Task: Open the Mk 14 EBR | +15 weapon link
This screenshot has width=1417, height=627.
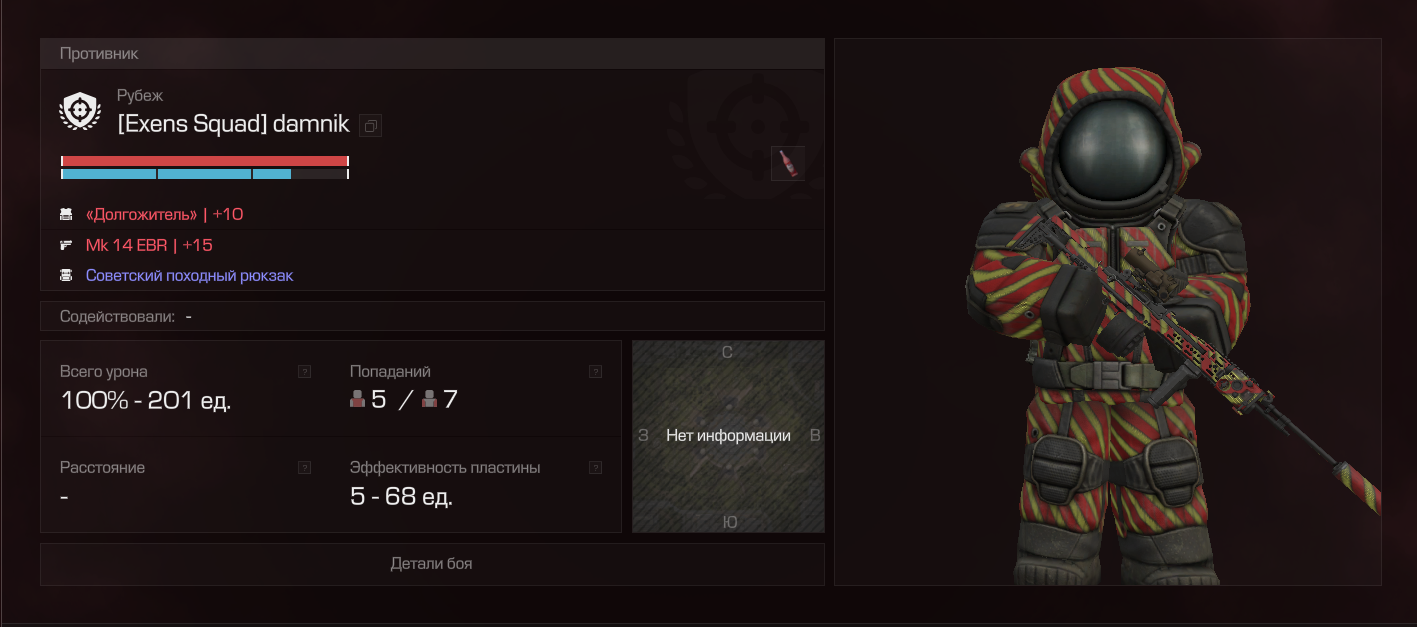Action: coord(149,245)
